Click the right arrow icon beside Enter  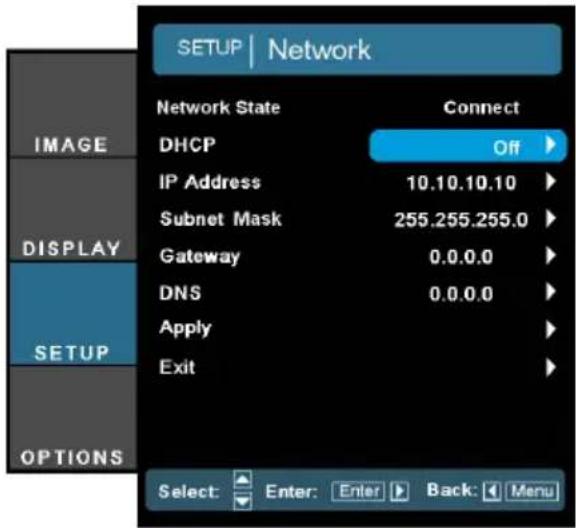(399, 491)
